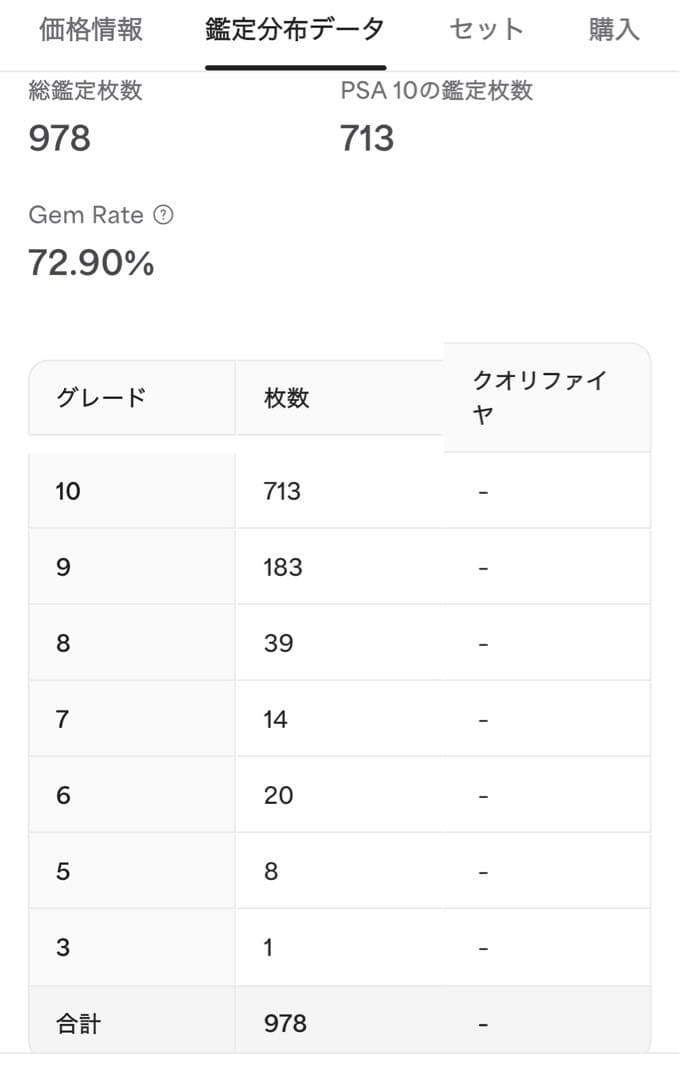Select the grade 10 row label
This screenshot has width=680, height=1080.
click(68, 491)
